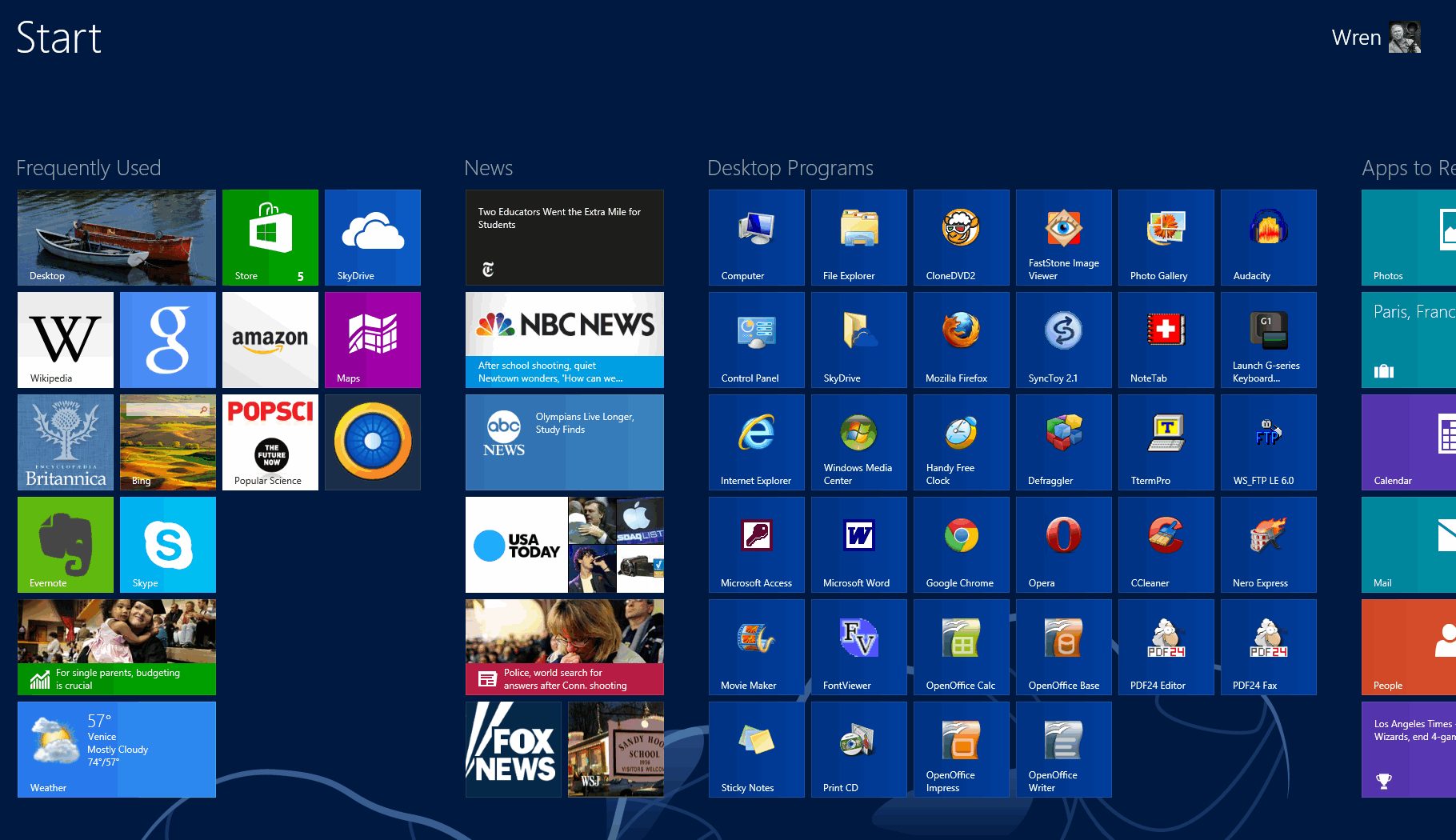Open the NBC News tile
Image resolution: width=1456 pixels, height=840 pixels.
pyautogui.click(x=565, y=340)
